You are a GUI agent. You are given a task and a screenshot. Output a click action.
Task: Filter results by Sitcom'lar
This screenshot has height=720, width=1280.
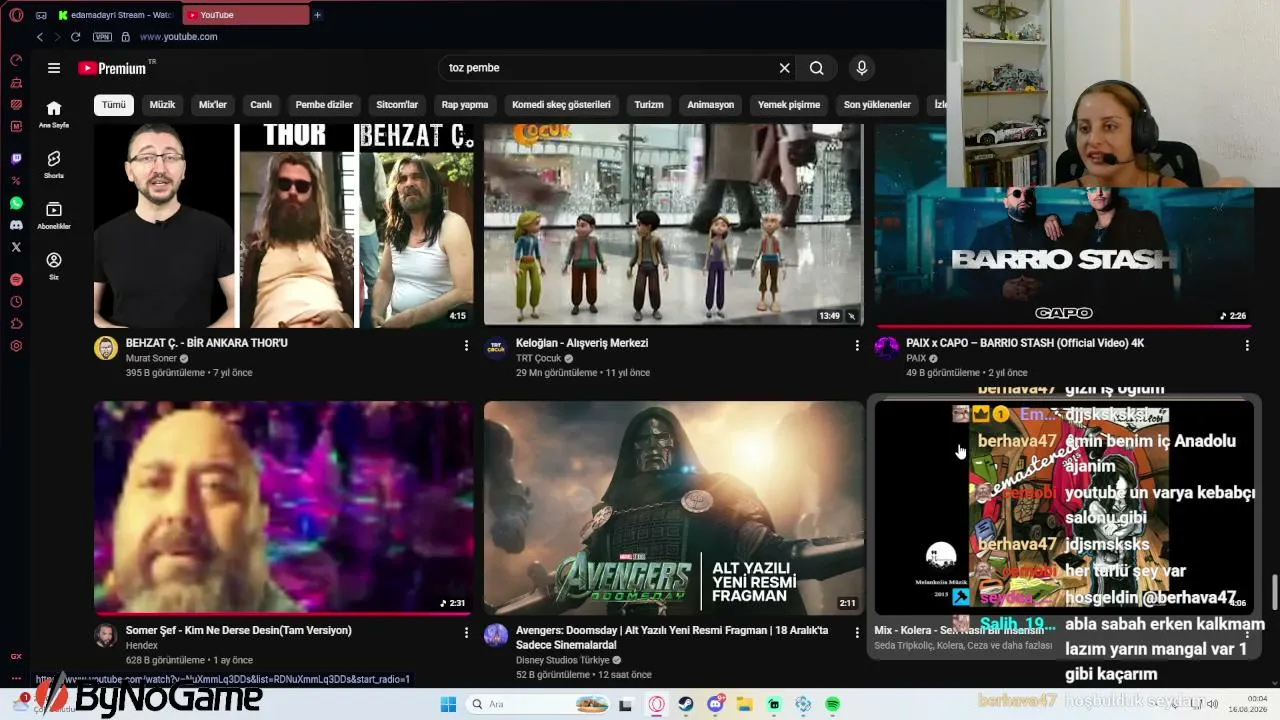[397, 105]
